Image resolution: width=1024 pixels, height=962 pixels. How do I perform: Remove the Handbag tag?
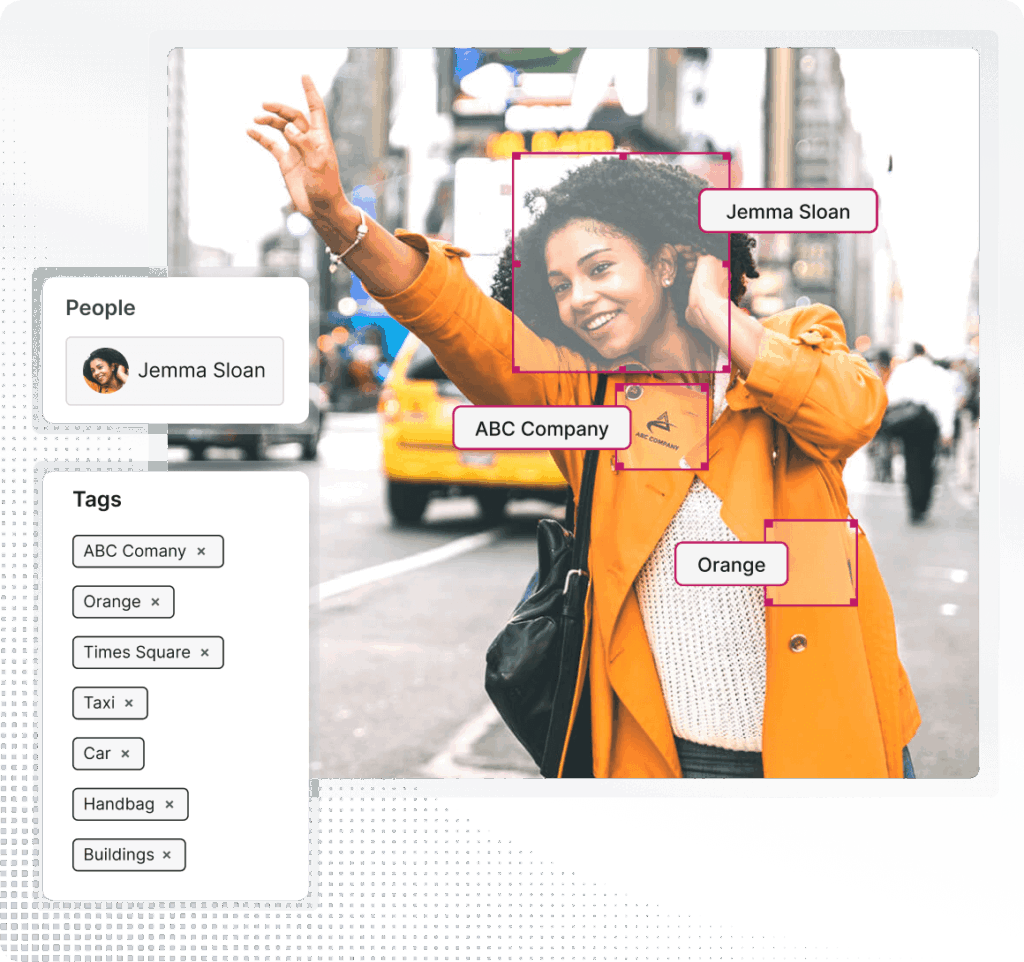pyautogui.click(x=169, y=804)
